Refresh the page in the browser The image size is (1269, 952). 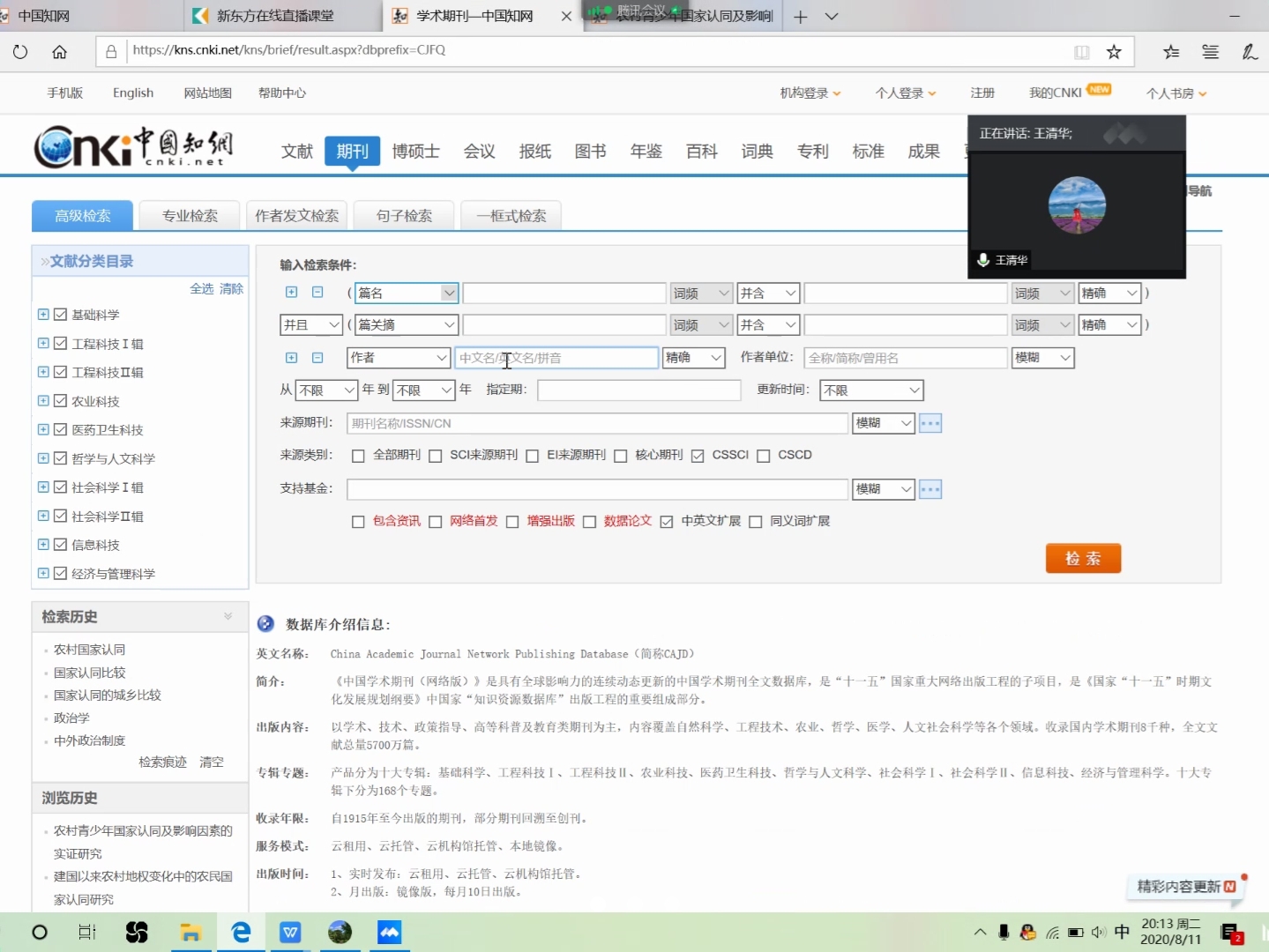pyautogui.click(x=20, y=52)
